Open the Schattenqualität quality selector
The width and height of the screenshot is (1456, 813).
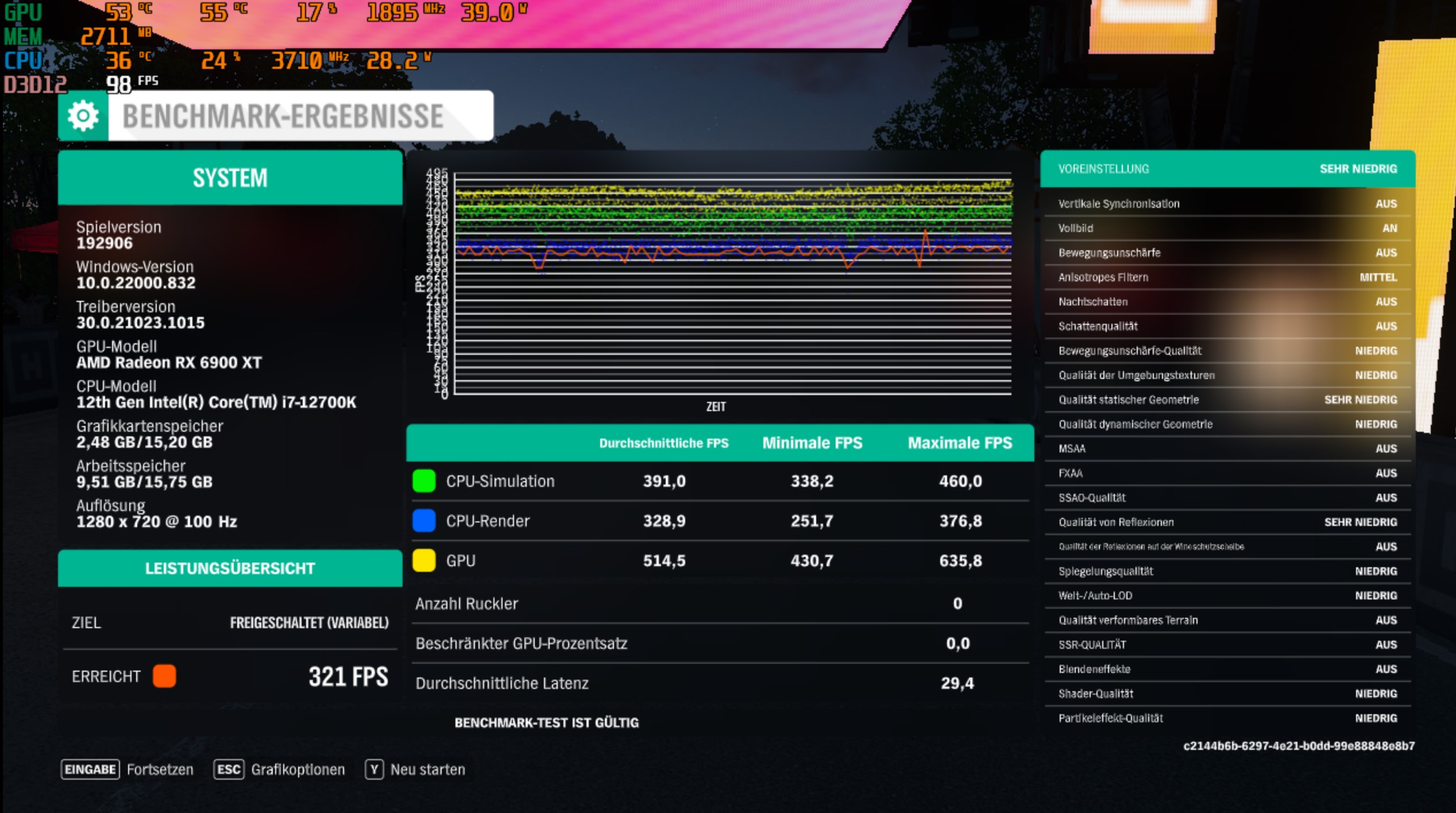coord(1226,326)
